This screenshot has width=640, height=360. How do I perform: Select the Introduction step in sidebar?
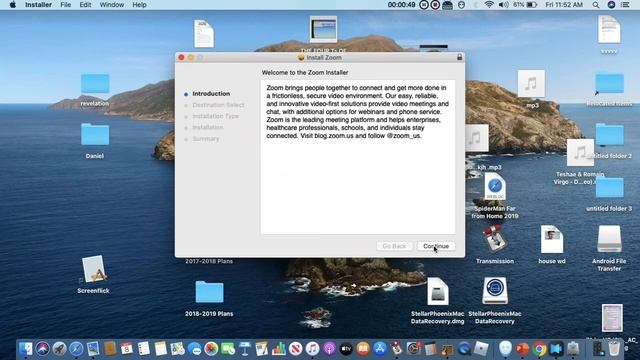tap(211, 93)
